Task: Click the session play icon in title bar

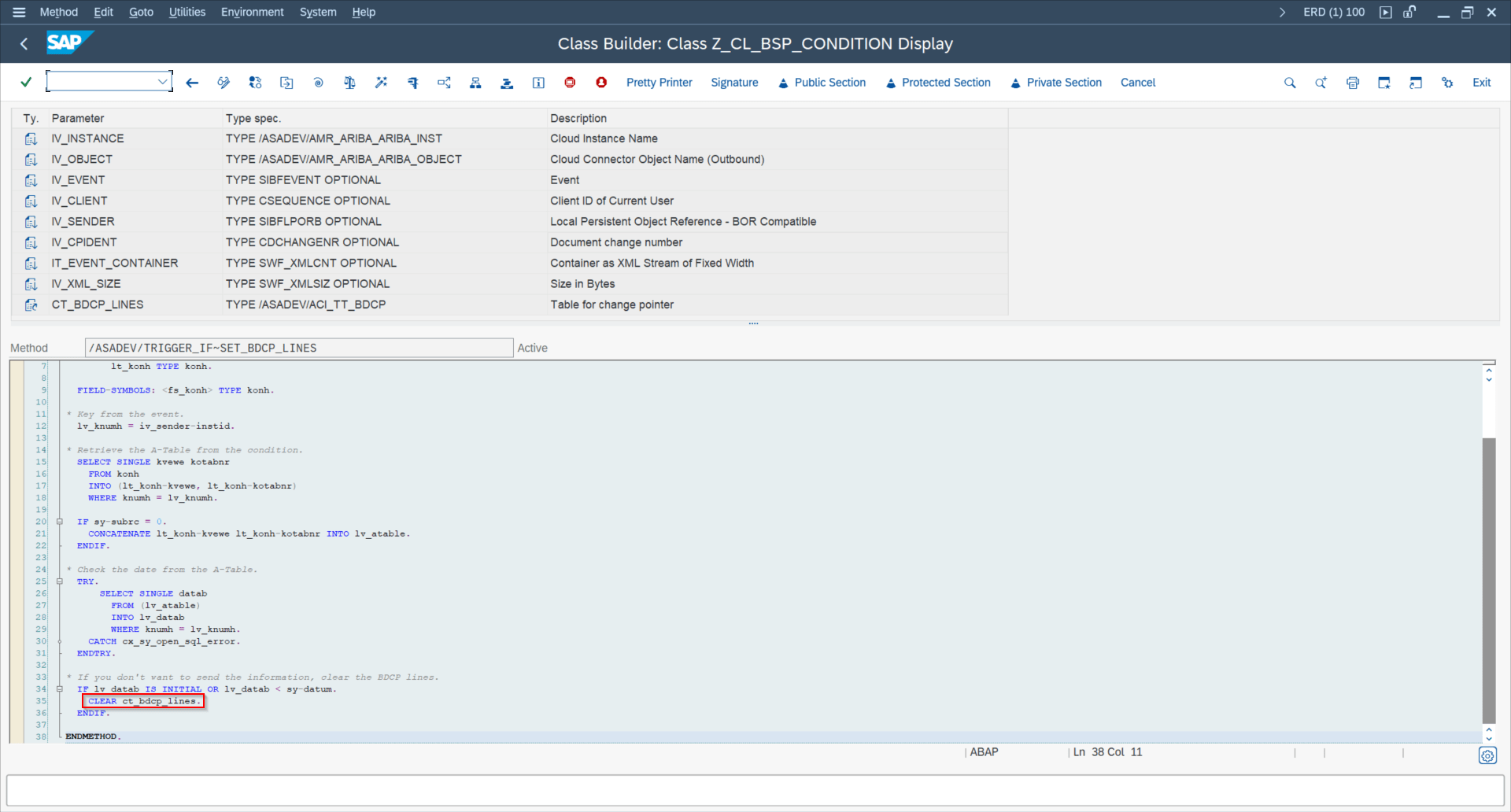Action: pos(1386,12)
